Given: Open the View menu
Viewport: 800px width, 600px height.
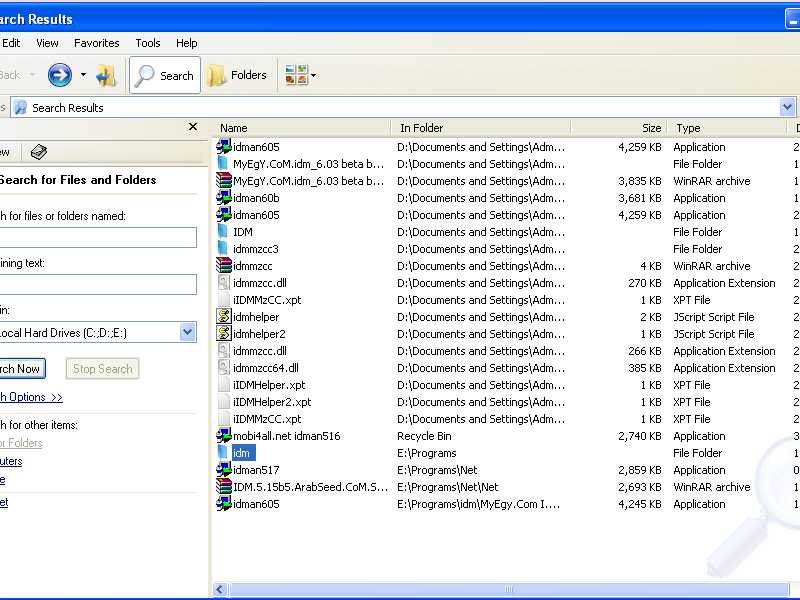Looking at the screenshot, I should pos(47,43).
